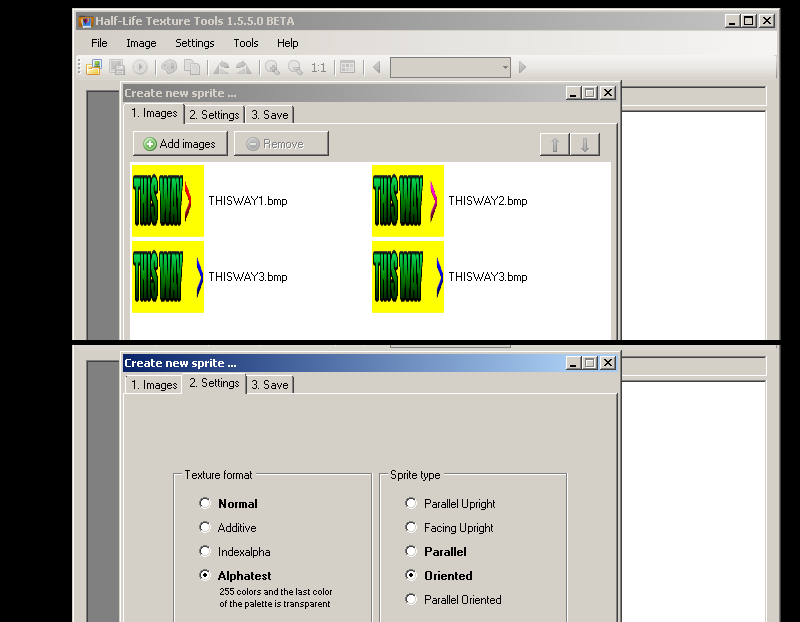Go to previous frame with left arrow
This screenshot has height=622, width=800.
coord(377,67)
